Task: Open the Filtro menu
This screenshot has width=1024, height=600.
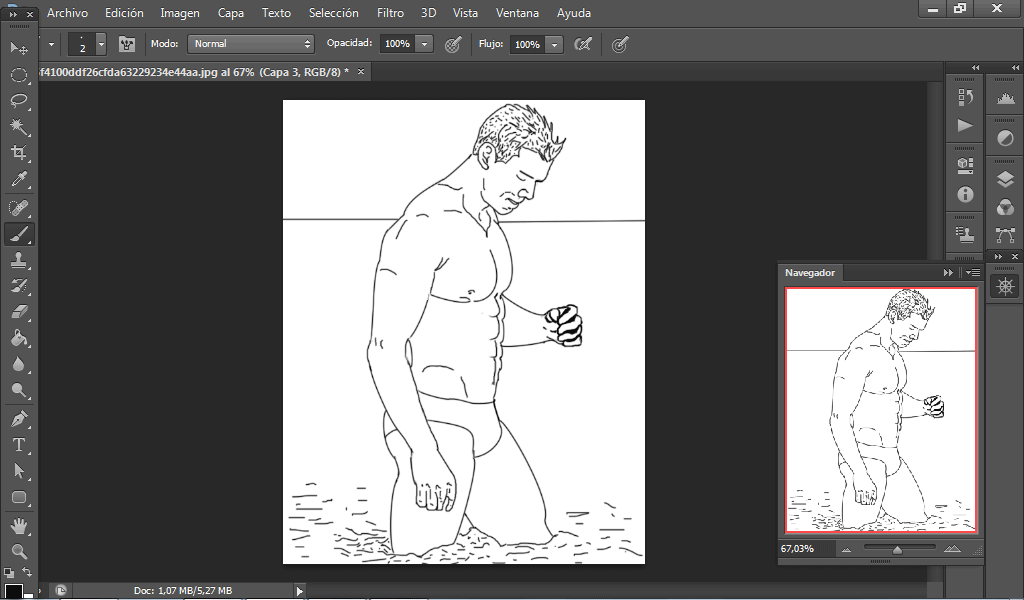Action: coord(390,12)
